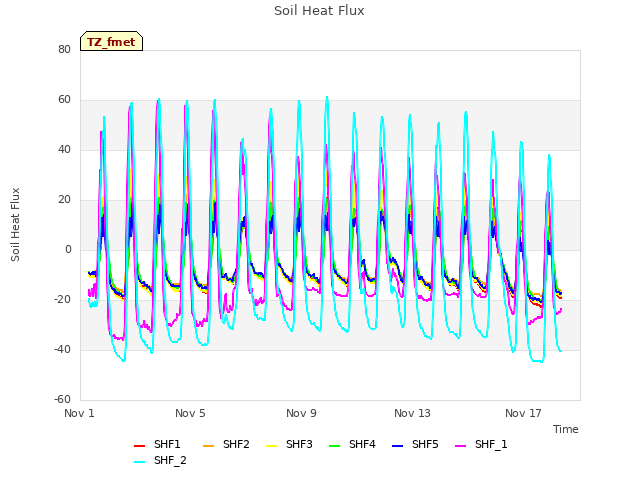Click the Nov 9 x-axis label
This screenshot has width=640, height=480.
click(301, 413)
